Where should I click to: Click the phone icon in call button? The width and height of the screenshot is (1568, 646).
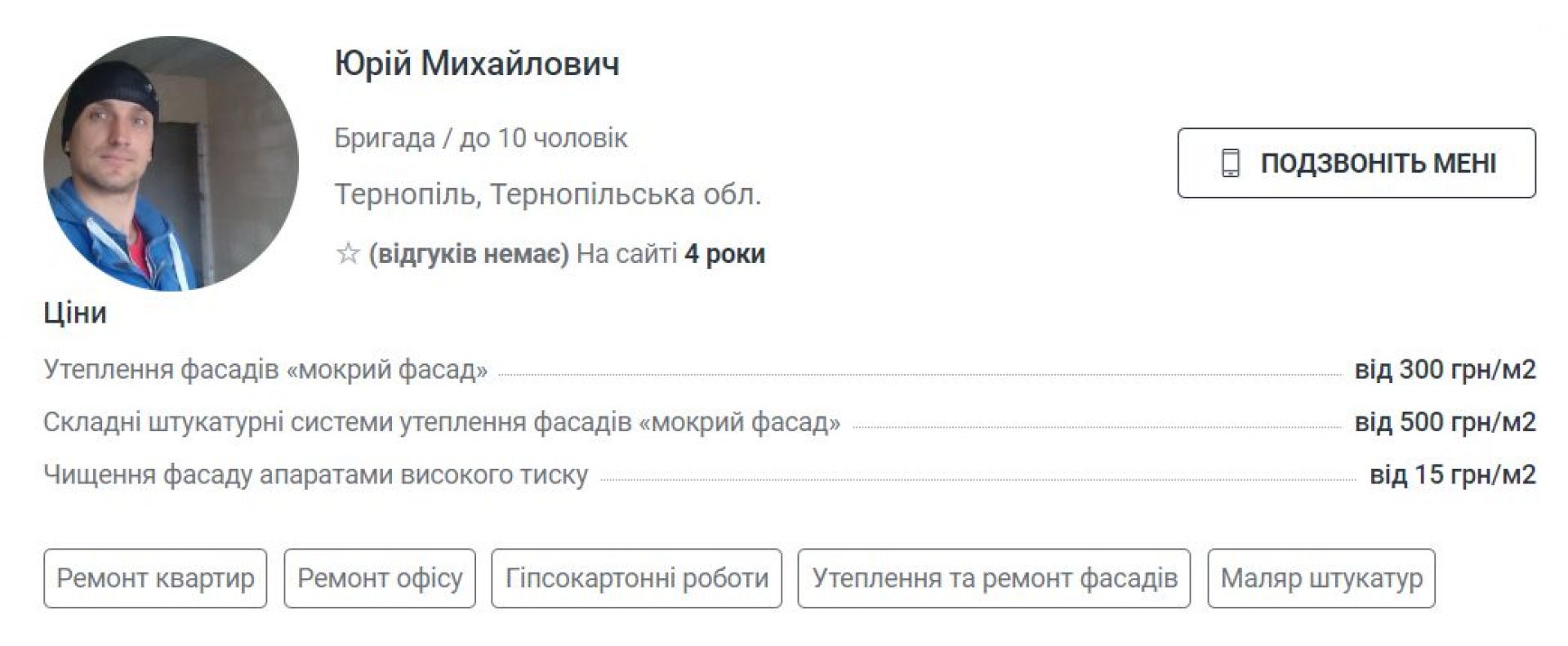click(1230, 163)
